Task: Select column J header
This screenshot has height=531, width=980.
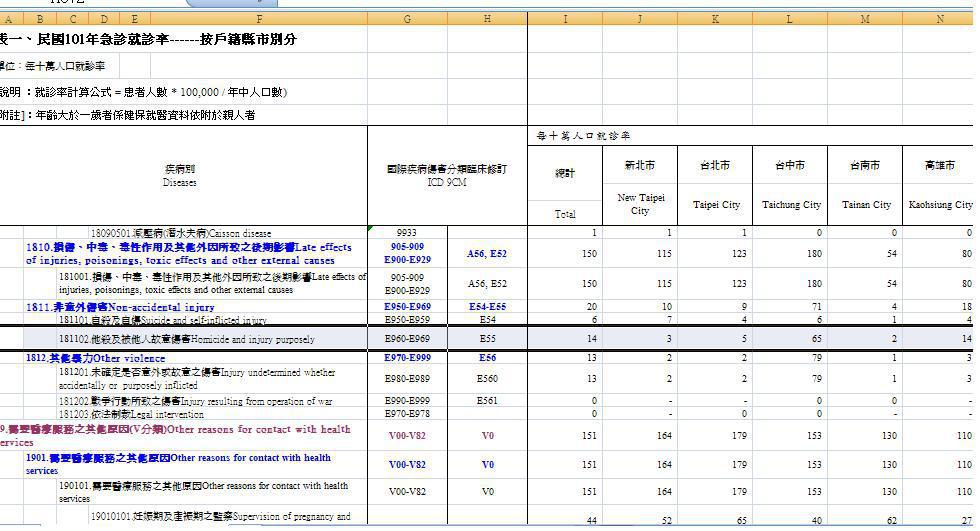Action: (x=640, y=19)
